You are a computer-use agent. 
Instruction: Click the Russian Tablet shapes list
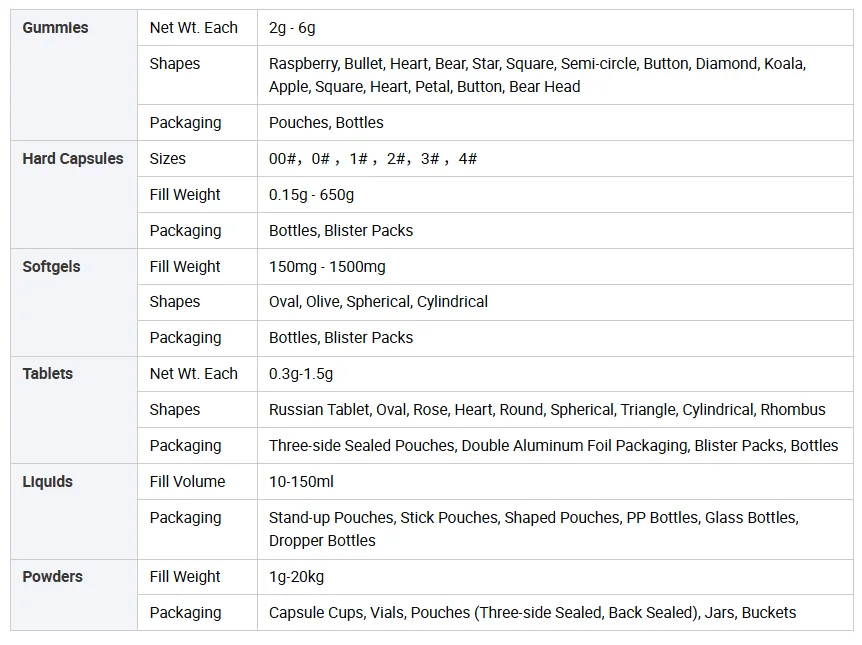click(x=547, y=410)
